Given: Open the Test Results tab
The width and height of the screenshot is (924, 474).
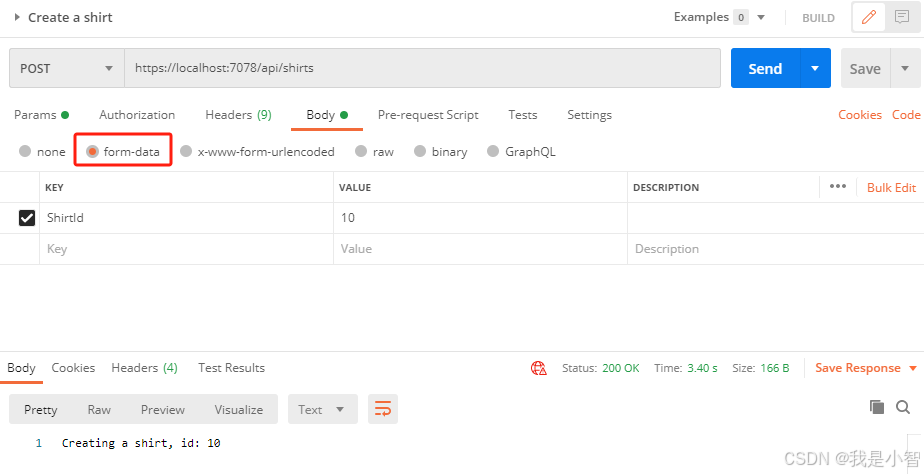Looking at the screenshot, I should tap(231, 368).
